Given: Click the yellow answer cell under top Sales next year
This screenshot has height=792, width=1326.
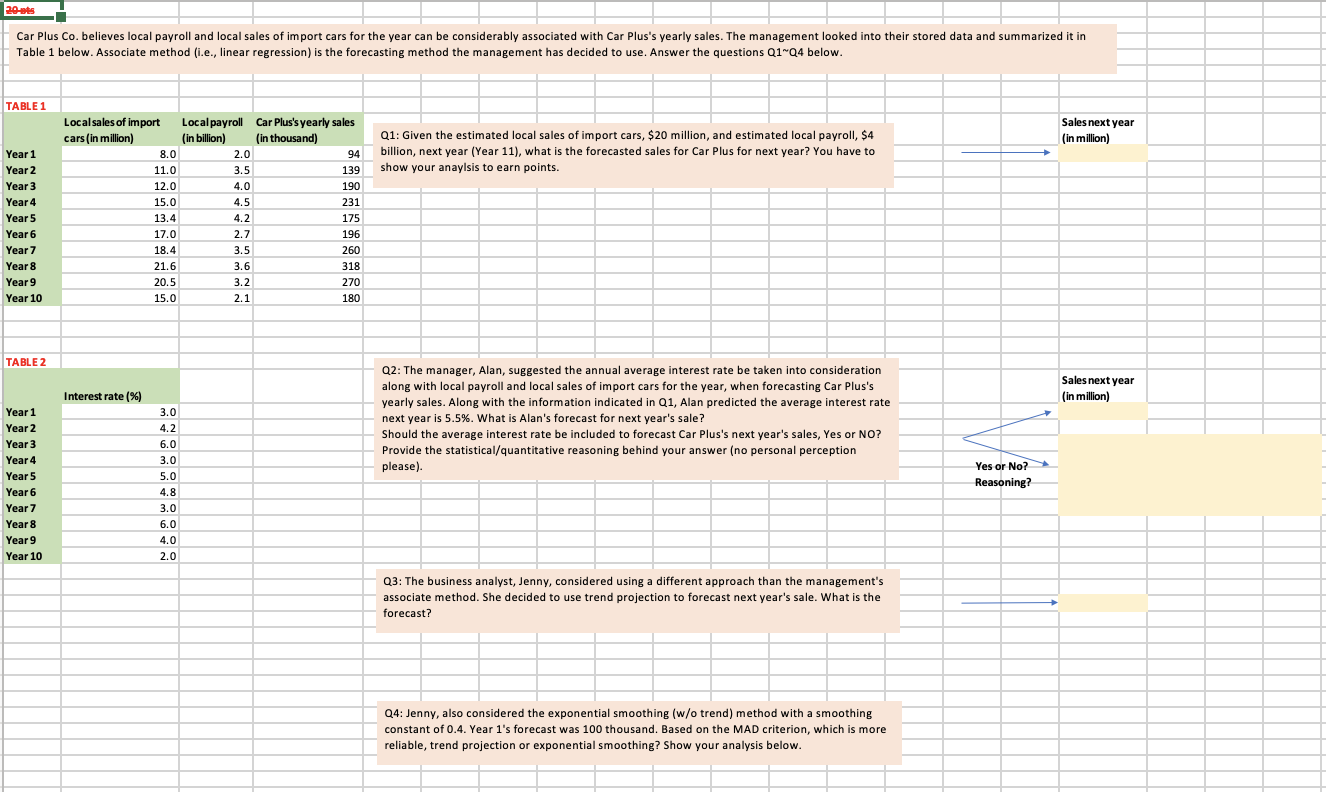Looking at the screenshot, I should click(x=1100, y=153).
